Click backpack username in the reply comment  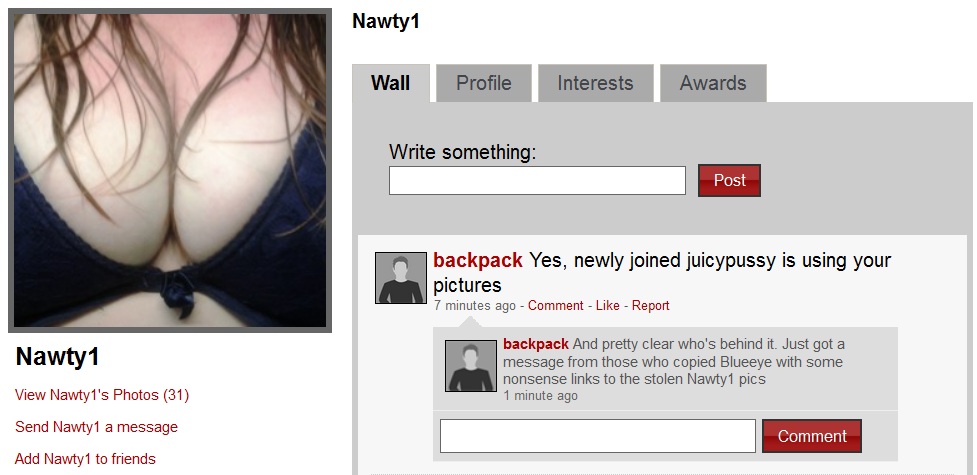(536, 344)
